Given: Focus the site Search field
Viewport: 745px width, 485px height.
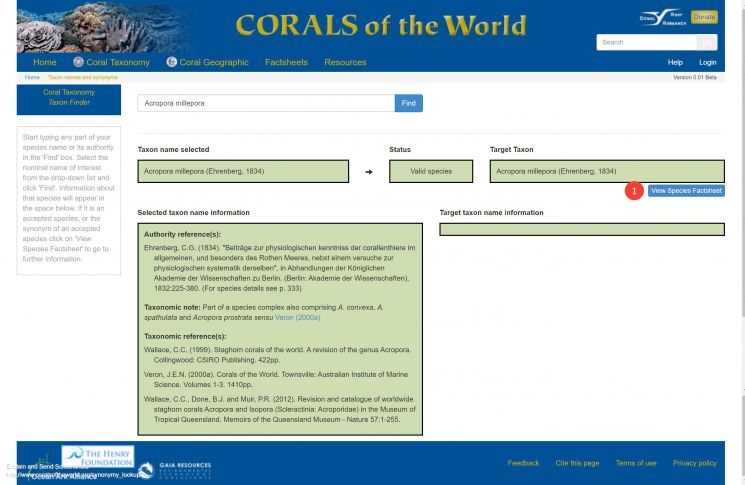Looking at the screenshot, I should 647,42.
